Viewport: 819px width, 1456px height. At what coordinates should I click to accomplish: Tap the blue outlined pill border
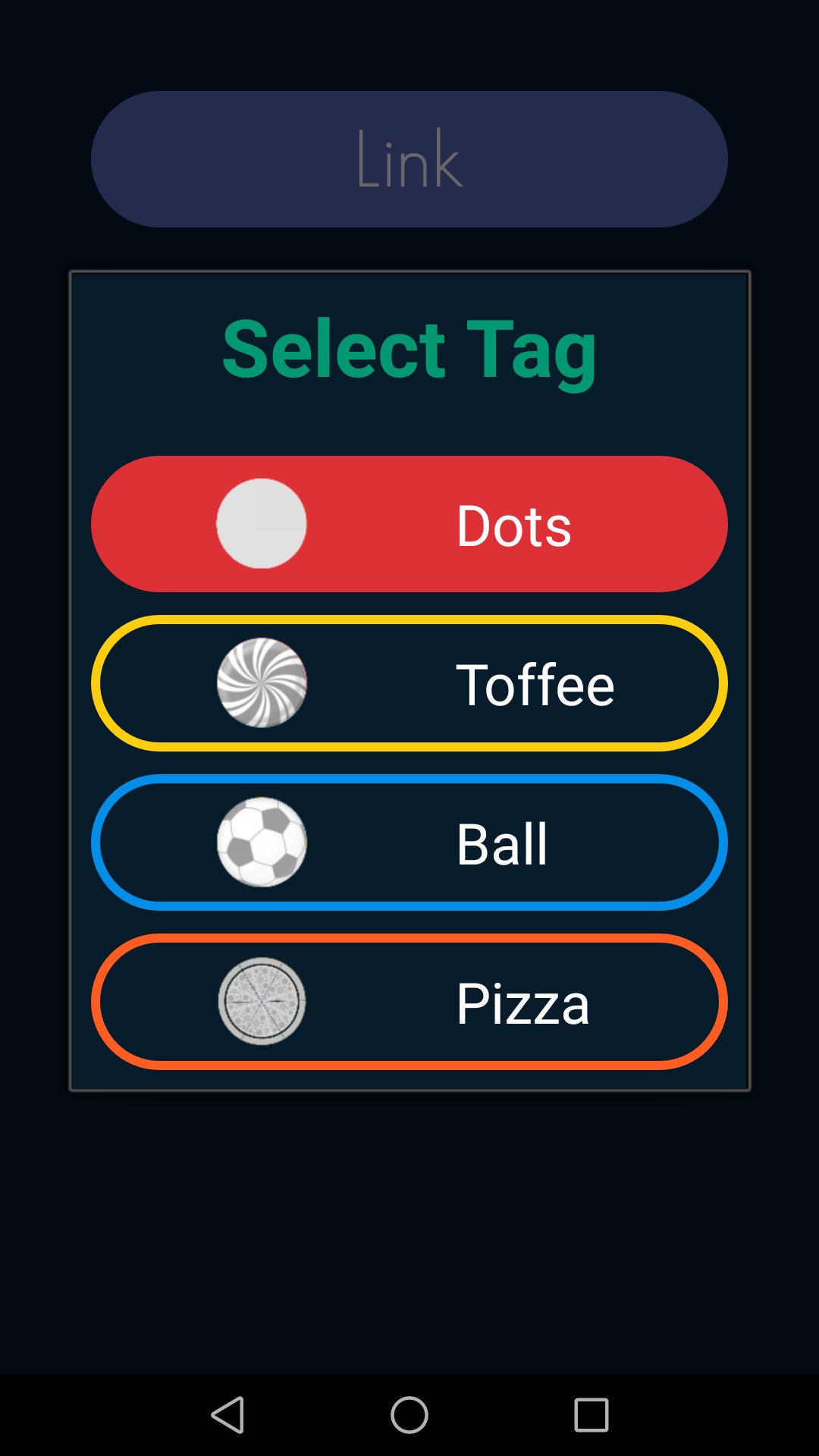click(x=409, y=779)
